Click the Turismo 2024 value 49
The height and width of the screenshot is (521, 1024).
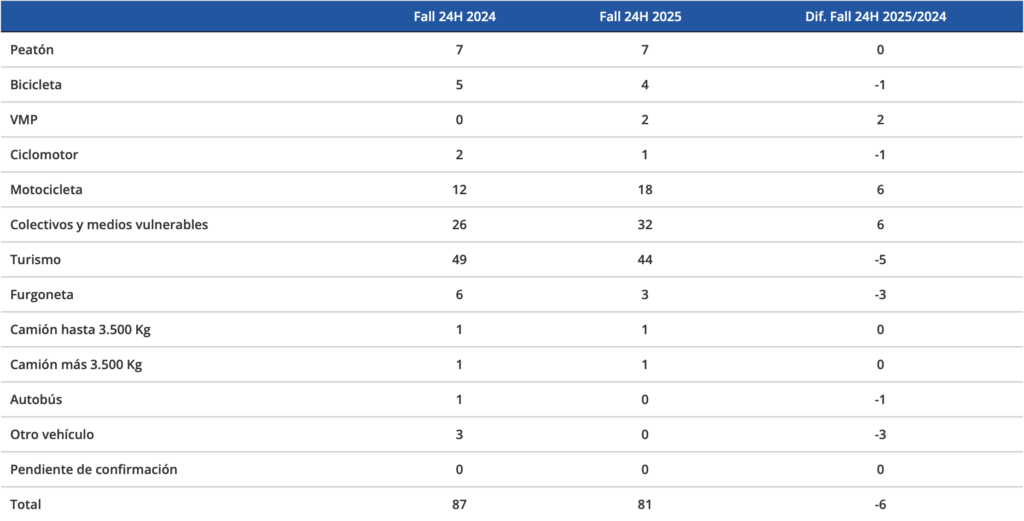click(x=459, y=260)
